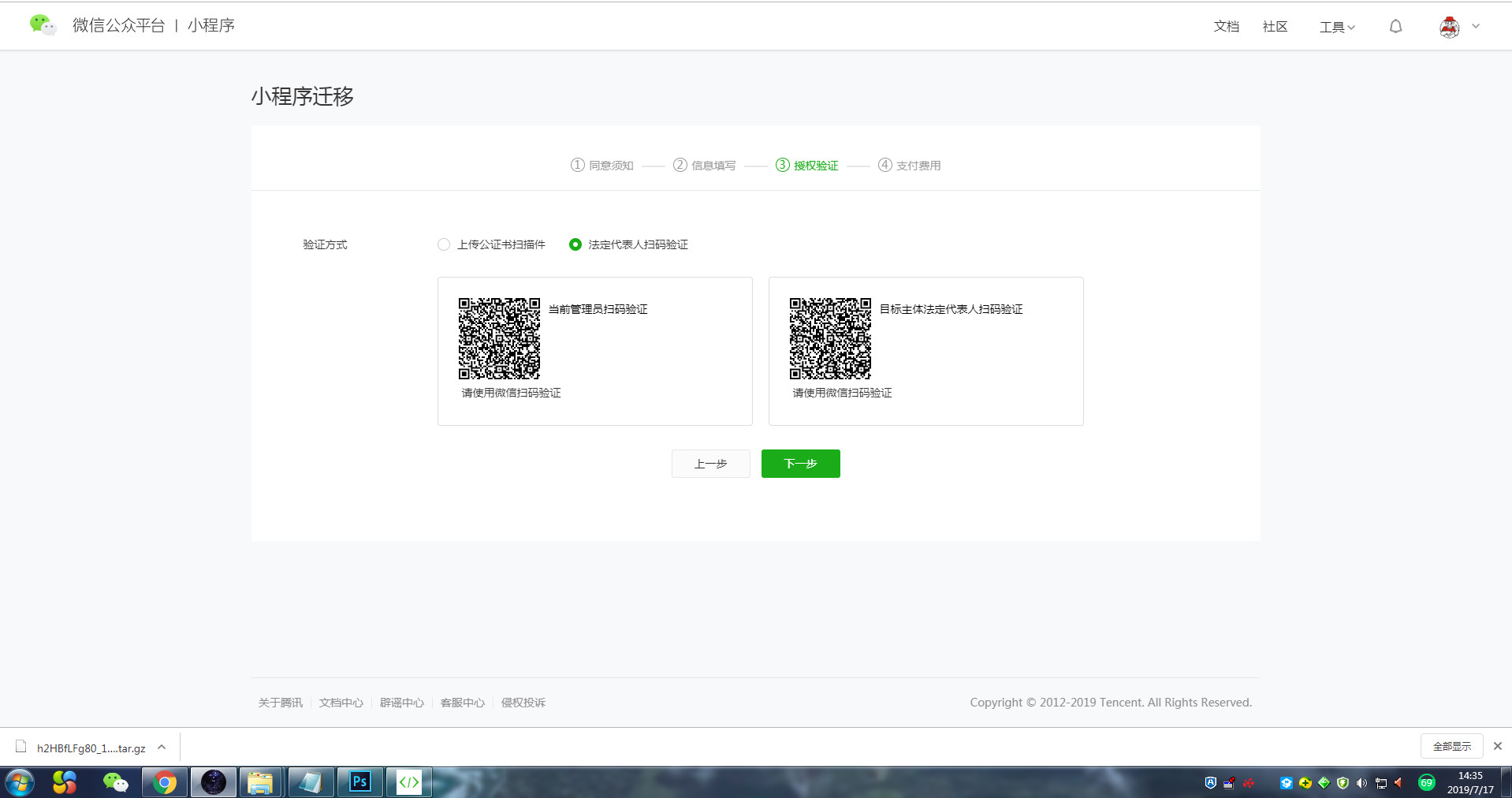
Task: Click the green lightning shield tray icon
Action: pyautogui.click(x=1343, y=782)
